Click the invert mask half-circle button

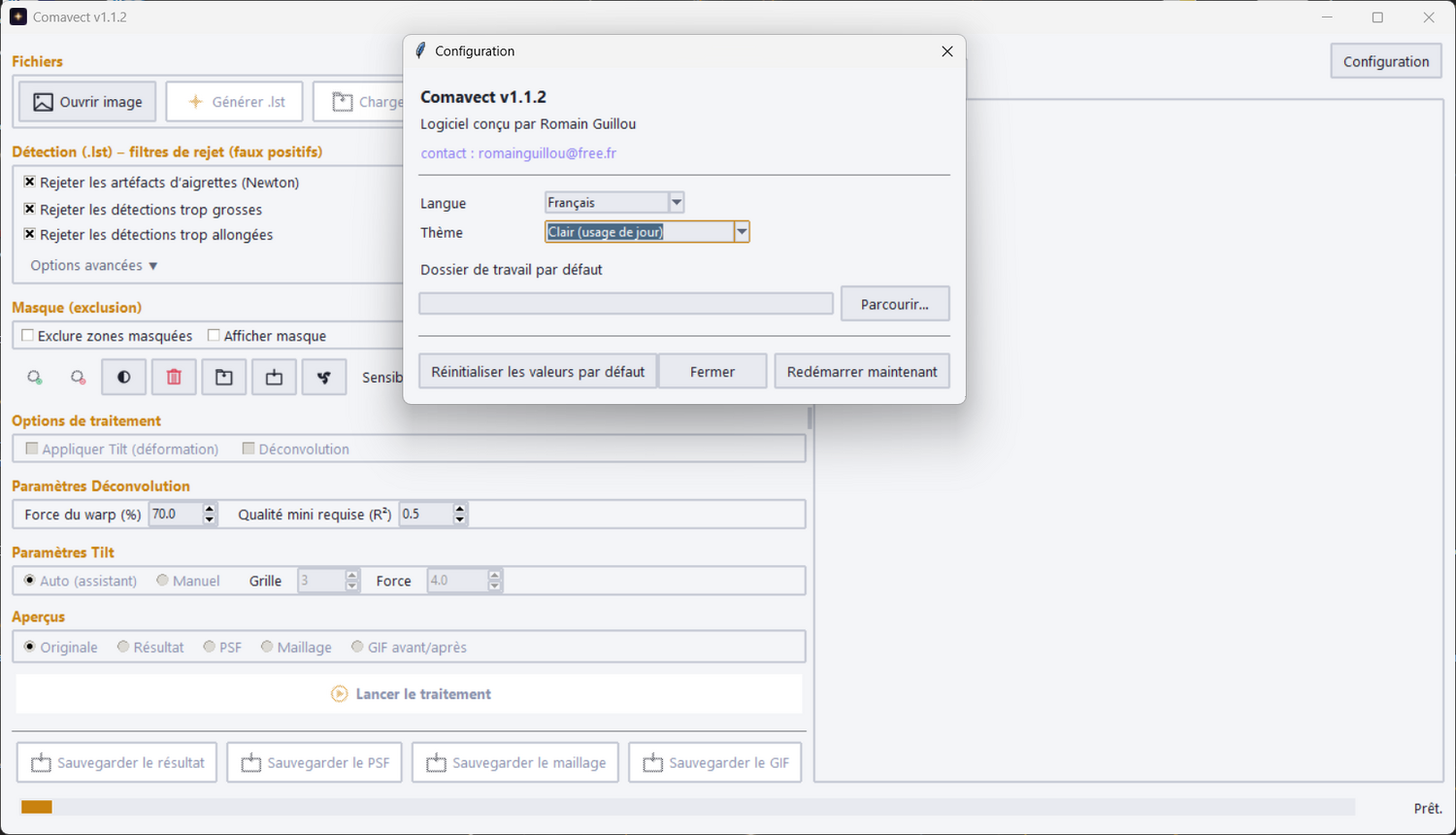click(124, 377)
